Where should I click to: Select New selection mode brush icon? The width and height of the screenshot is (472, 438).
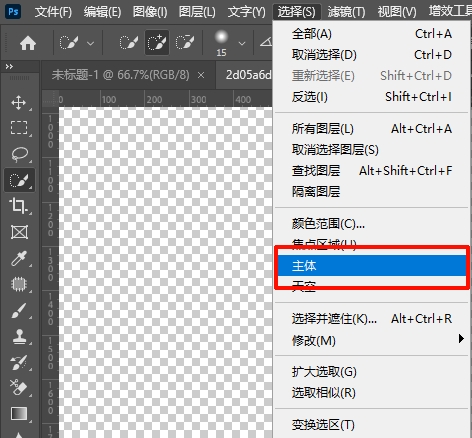click(129, 43)
